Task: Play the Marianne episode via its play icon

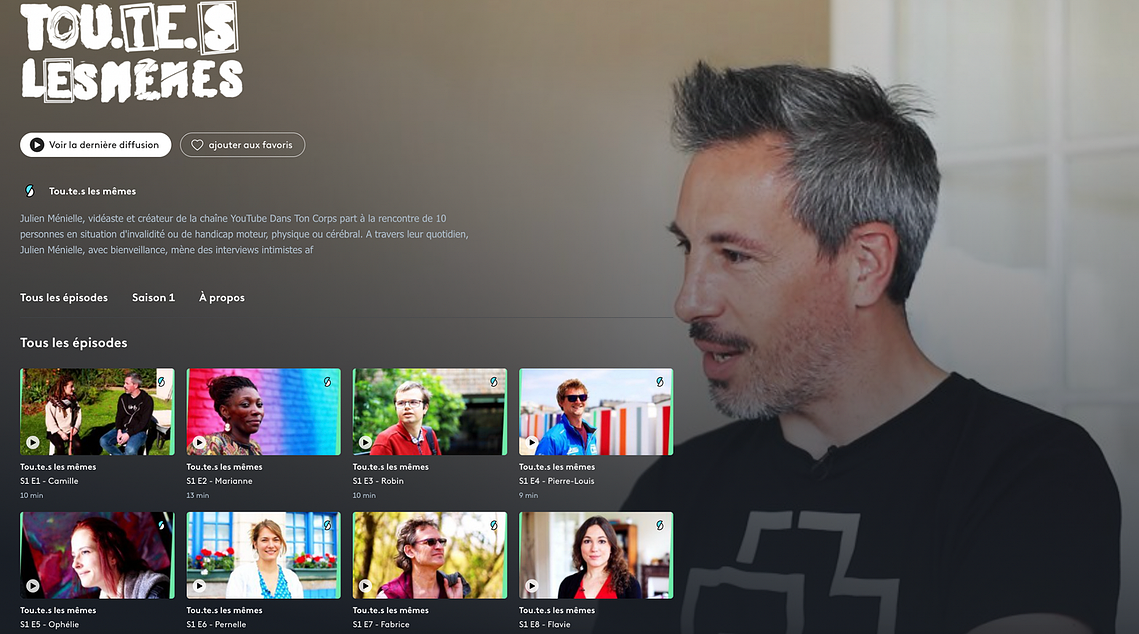Action: [x=199, y=442]
